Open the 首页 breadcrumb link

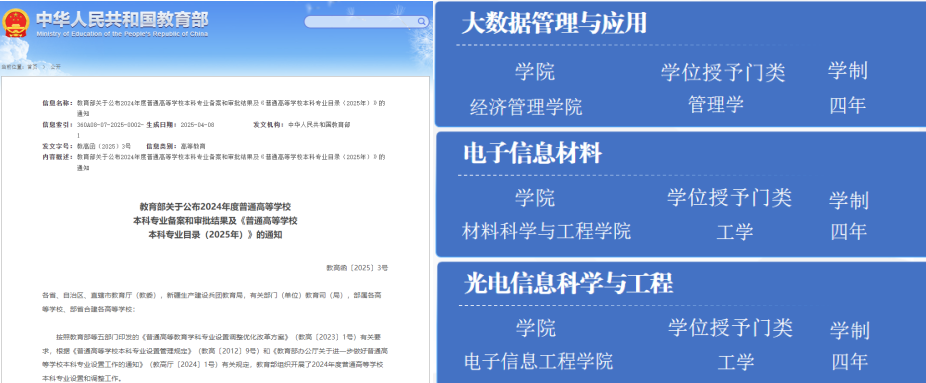click(32, 67)
